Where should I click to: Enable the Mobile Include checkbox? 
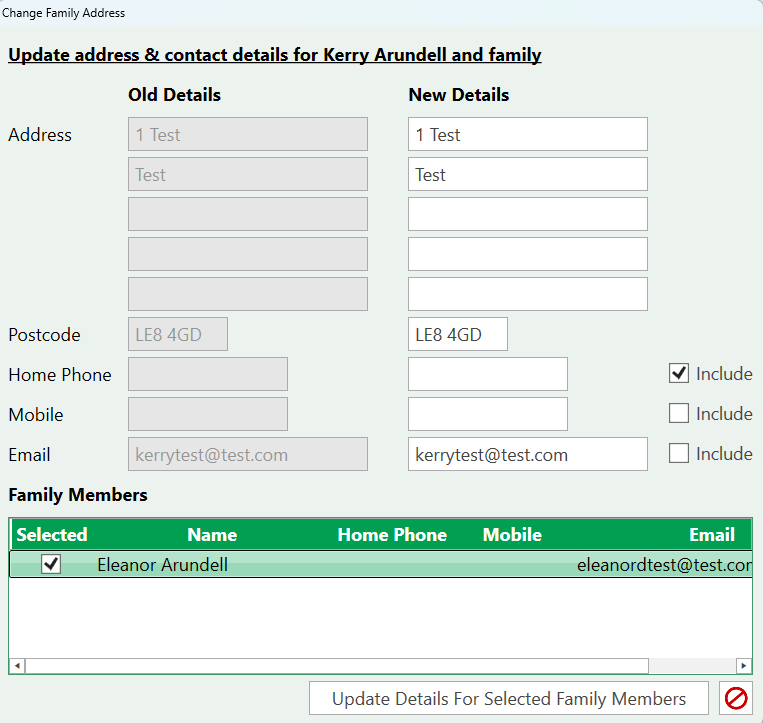pyautogui.click(x=679, y=414)
